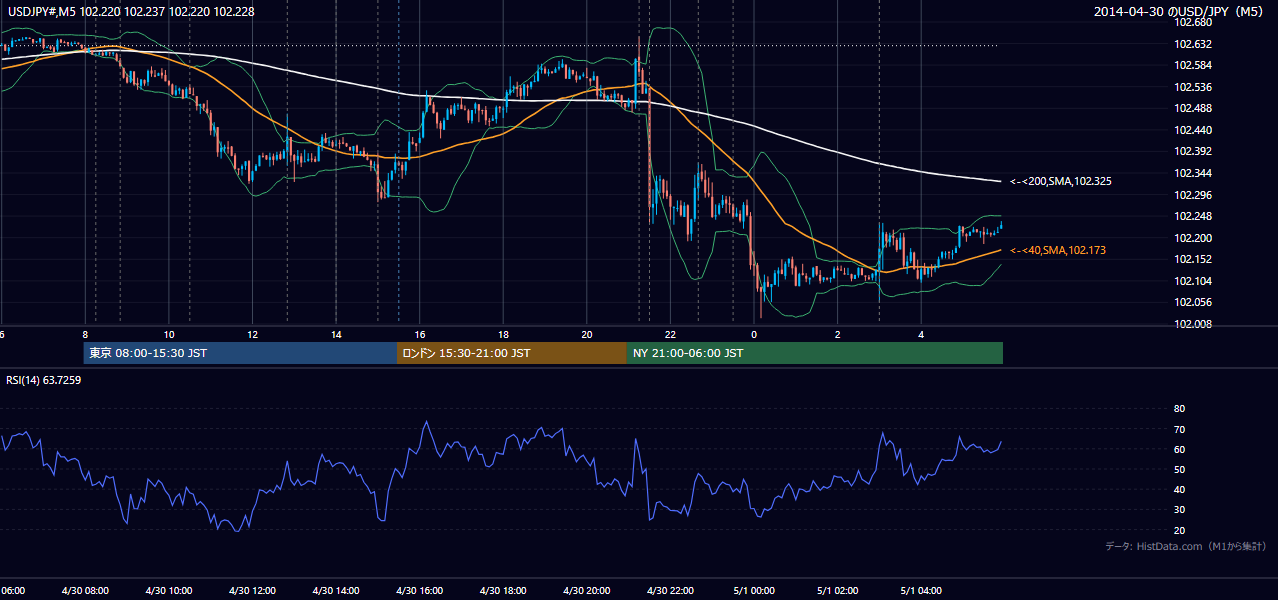The height and width of the screenshot is (600, 1278).
Task: Click price level 102.488 on the axis
Action: (x=1192, y=108)
